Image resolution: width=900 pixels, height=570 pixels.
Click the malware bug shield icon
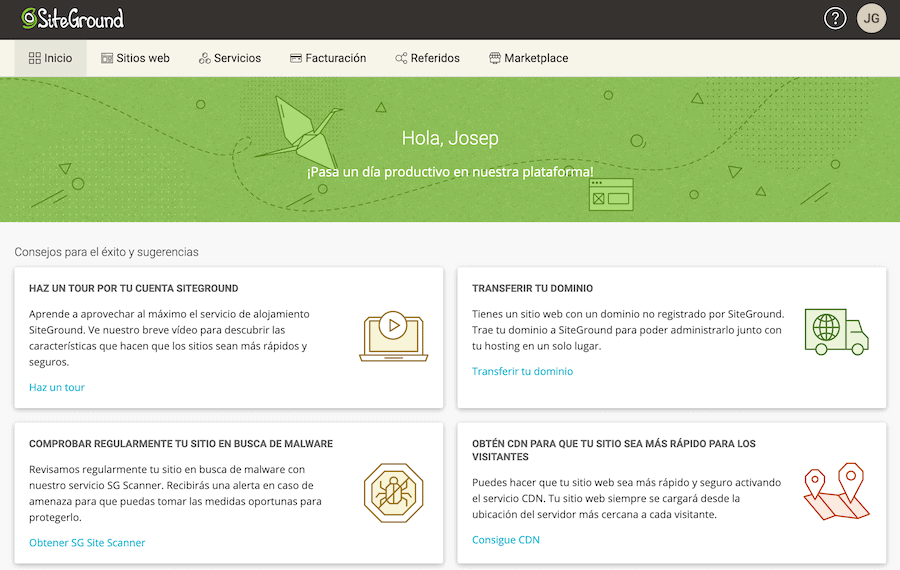(x=394, y=493)
